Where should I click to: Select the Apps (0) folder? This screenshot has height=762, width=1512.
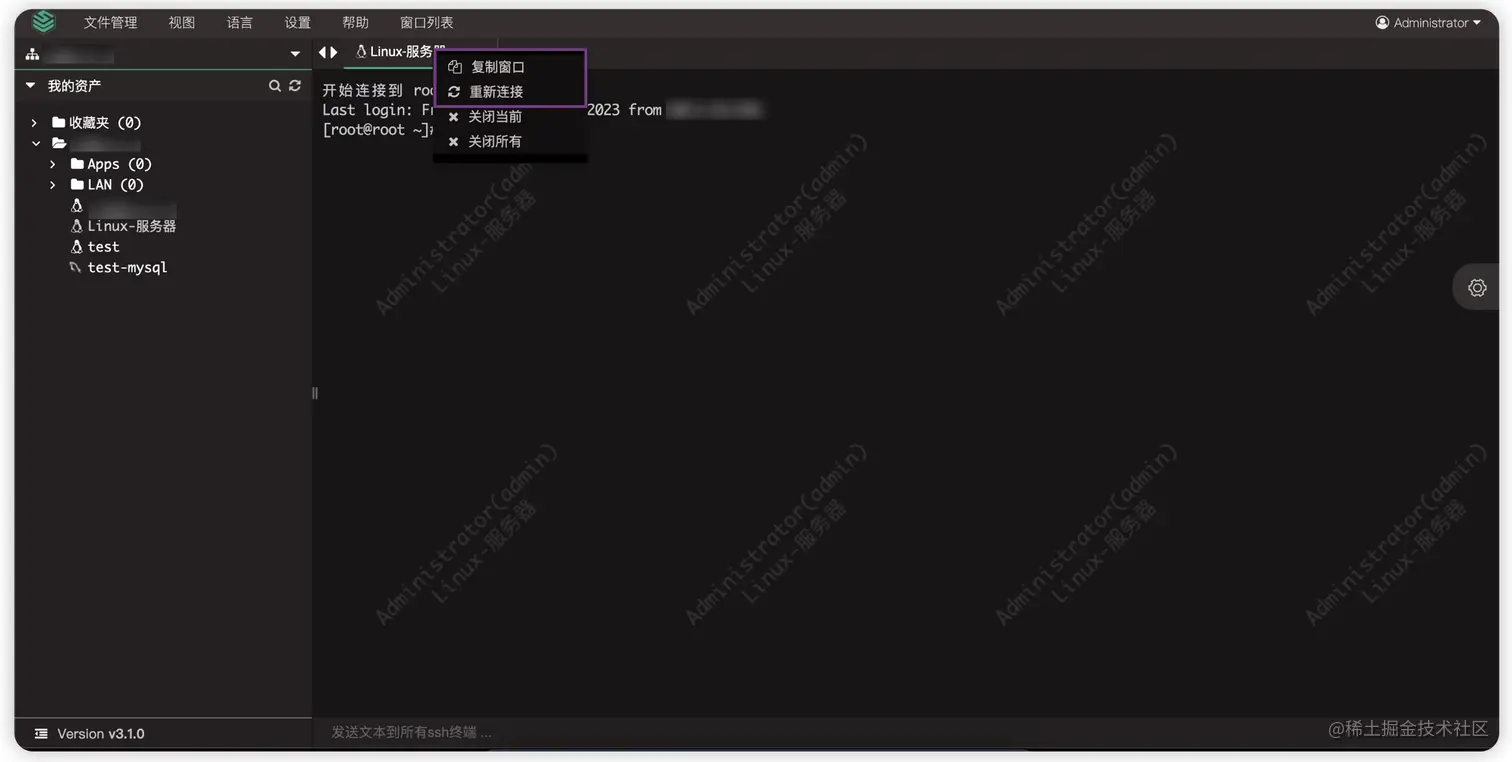coord(111,164)
